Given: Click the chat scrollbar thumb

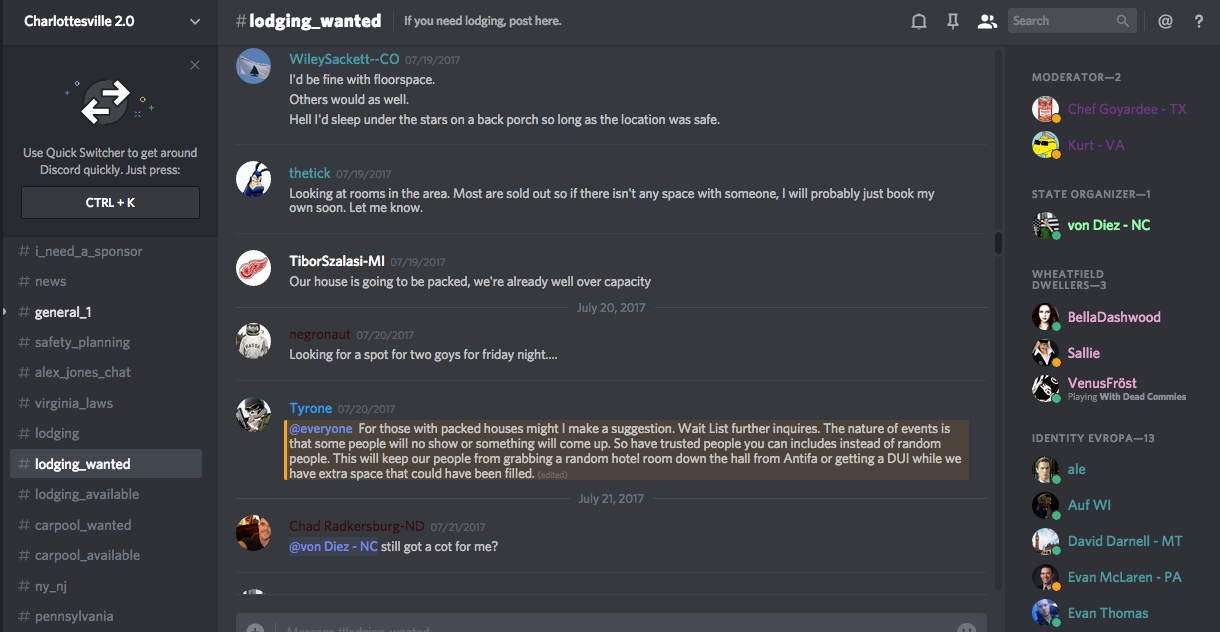Looking at the screenshot, I should click(997, 243).
